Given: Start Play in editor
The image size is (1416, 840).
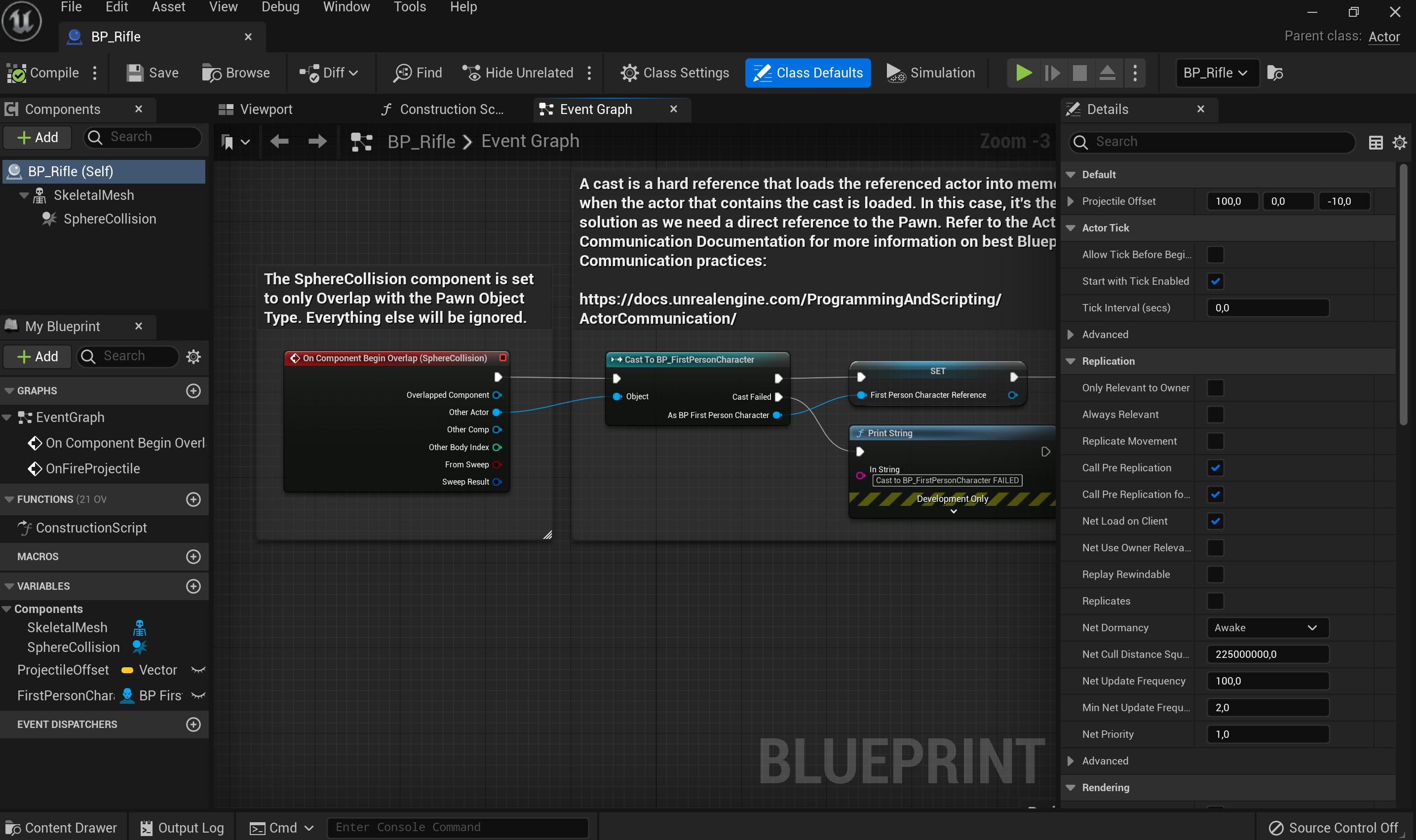Looking at the screenshot, I should point(1023,73).
